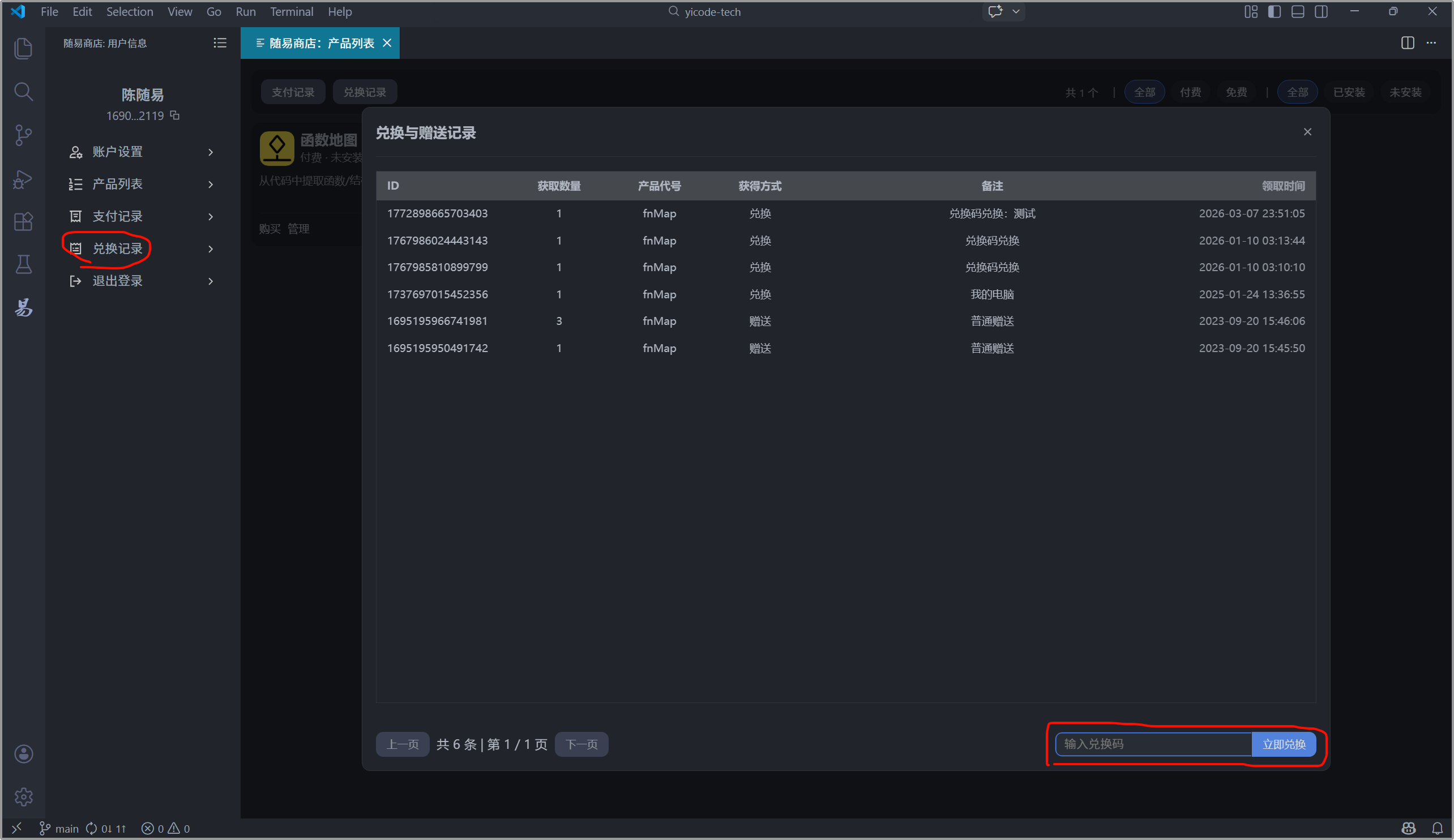The height and width of the screenshot is (840, 1454).
Task: Open the Copilot chat dropdown arrow
Action: point(1016,11)
